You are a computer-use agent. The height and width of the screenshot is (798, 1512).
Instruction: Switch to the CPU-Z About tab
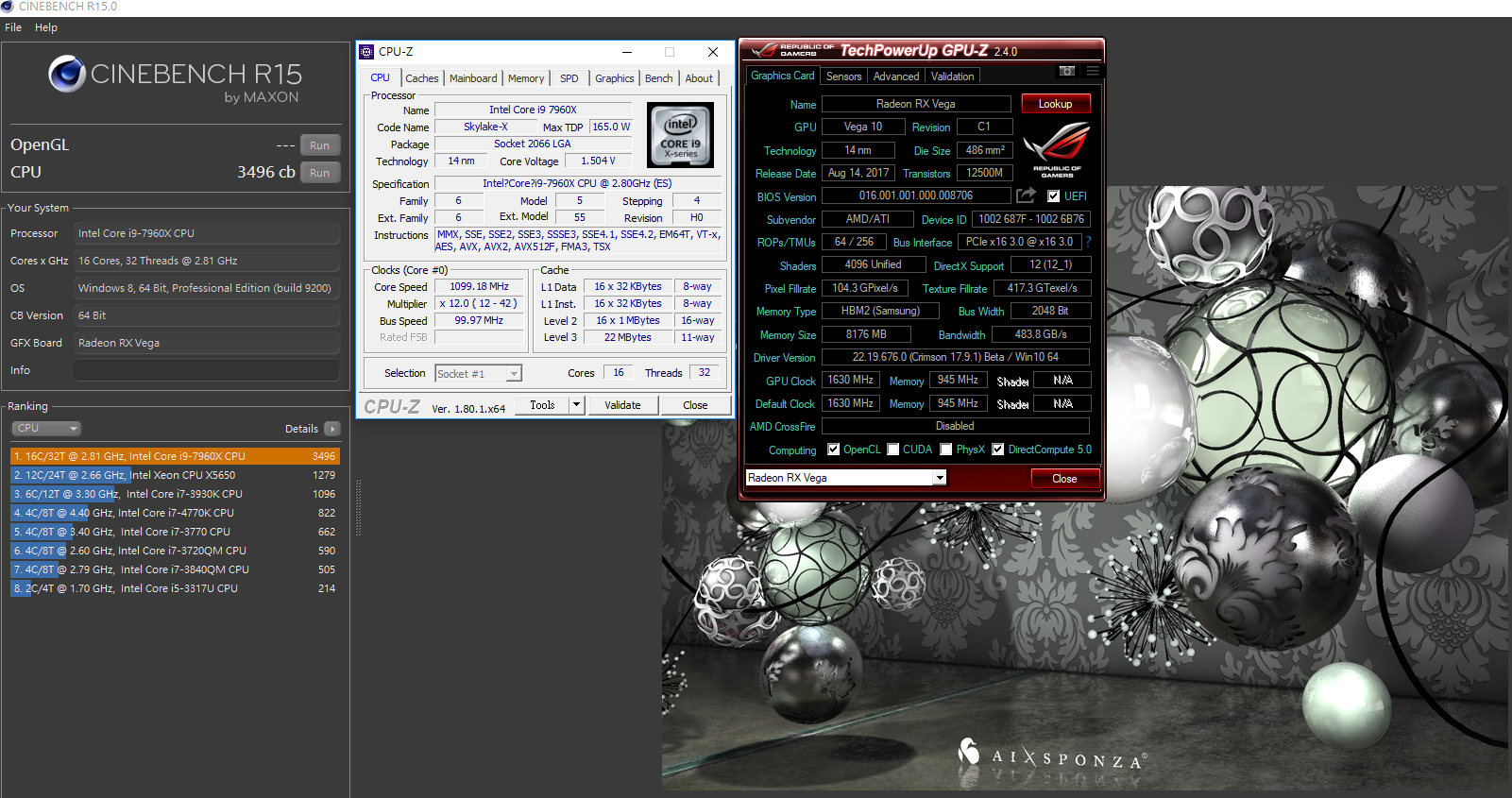(699, 78)
